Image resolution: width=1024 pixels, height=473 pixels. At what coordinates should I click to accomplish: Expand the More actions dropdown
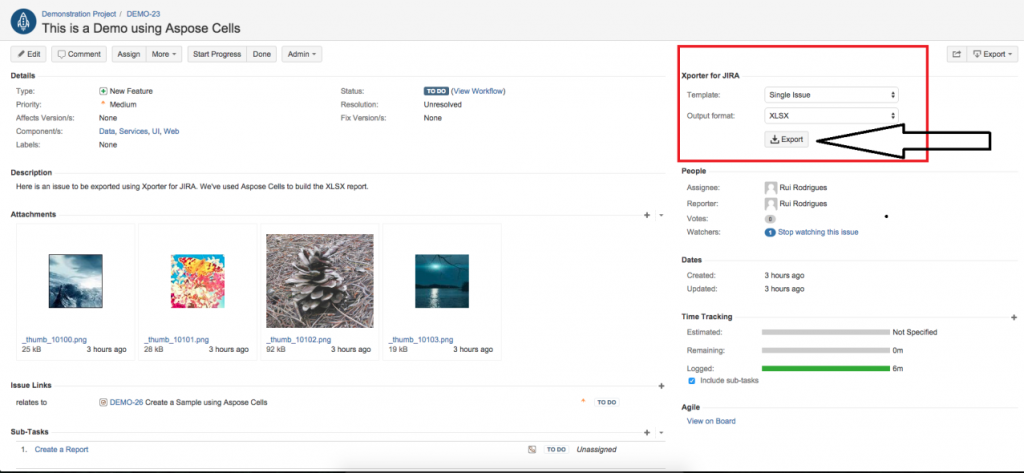coord(164,54)
